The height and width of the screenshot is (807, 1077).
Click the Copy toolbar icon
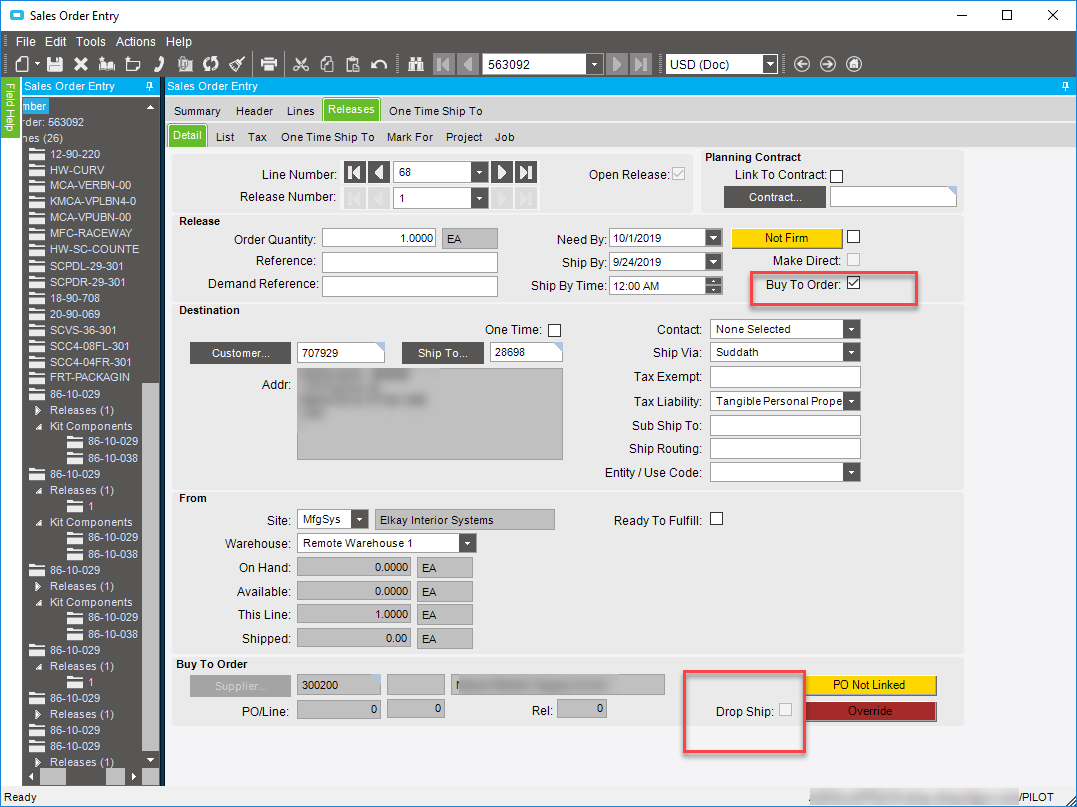point(328,64)
